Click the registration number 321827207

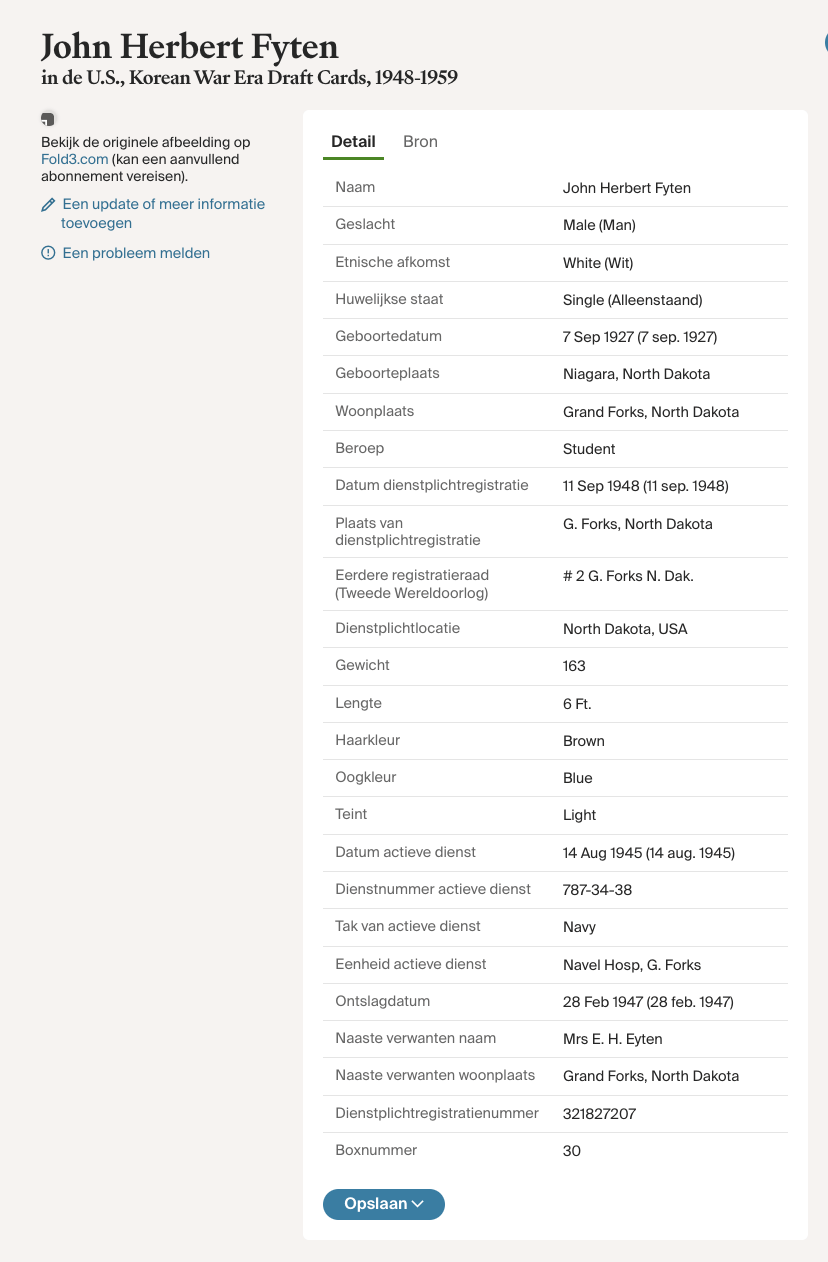click(x=599, y=1114)
